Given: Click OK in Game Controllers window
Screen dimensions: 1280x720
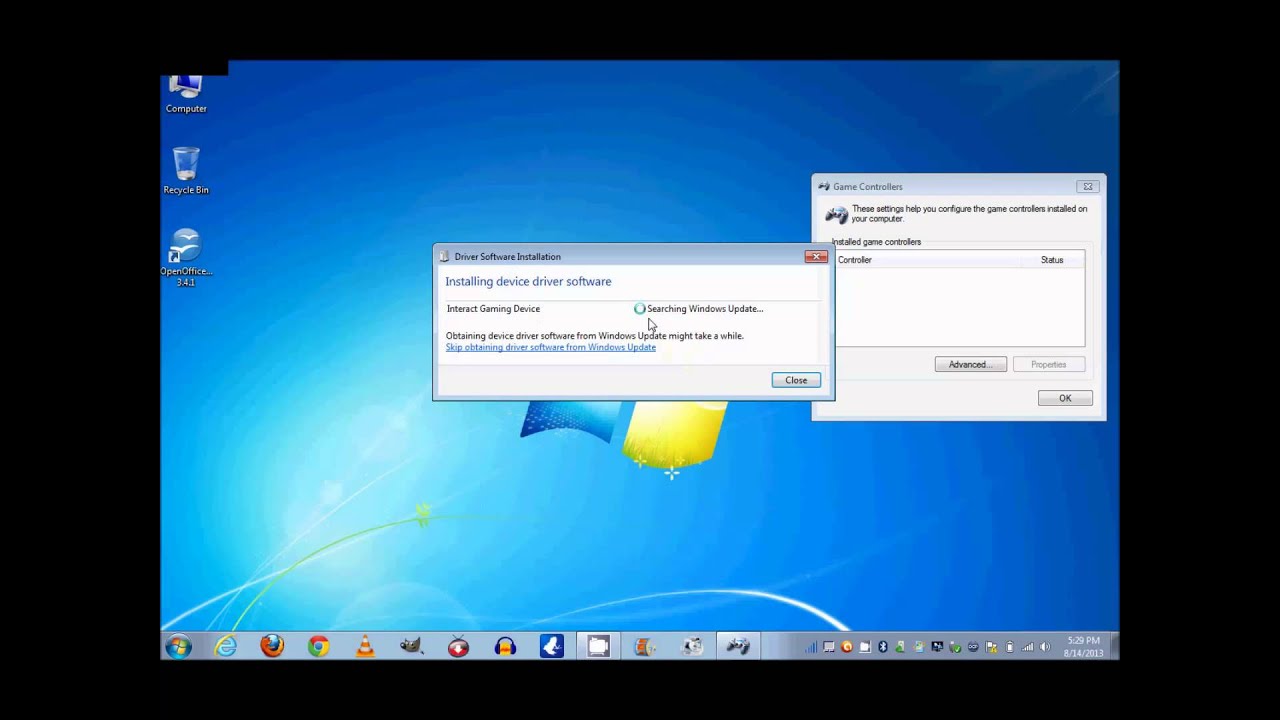Looking at the screenshot, I should 1065,398.
